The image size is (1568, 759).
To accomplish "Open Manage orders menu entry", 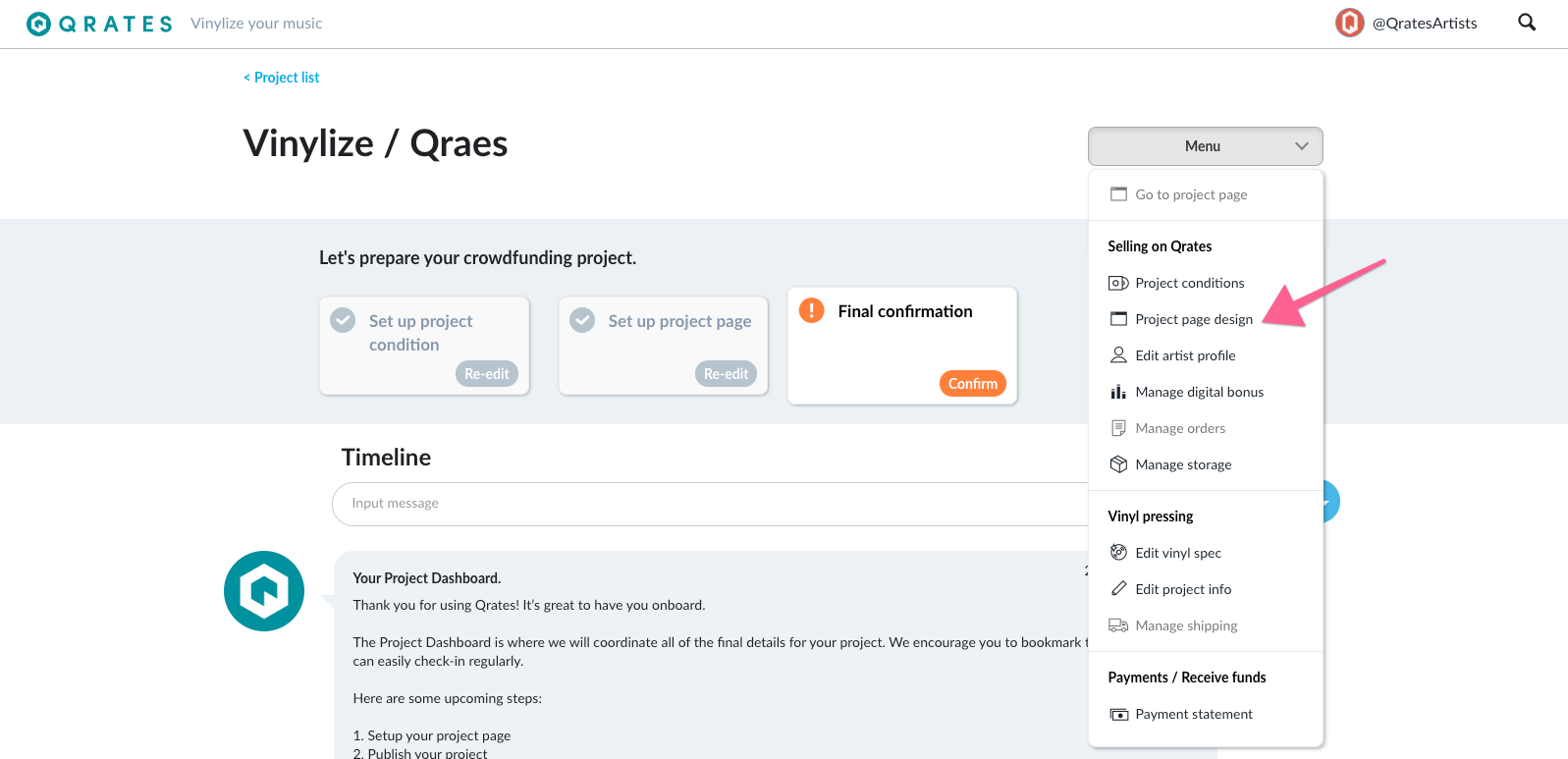I will (1180, 428).
